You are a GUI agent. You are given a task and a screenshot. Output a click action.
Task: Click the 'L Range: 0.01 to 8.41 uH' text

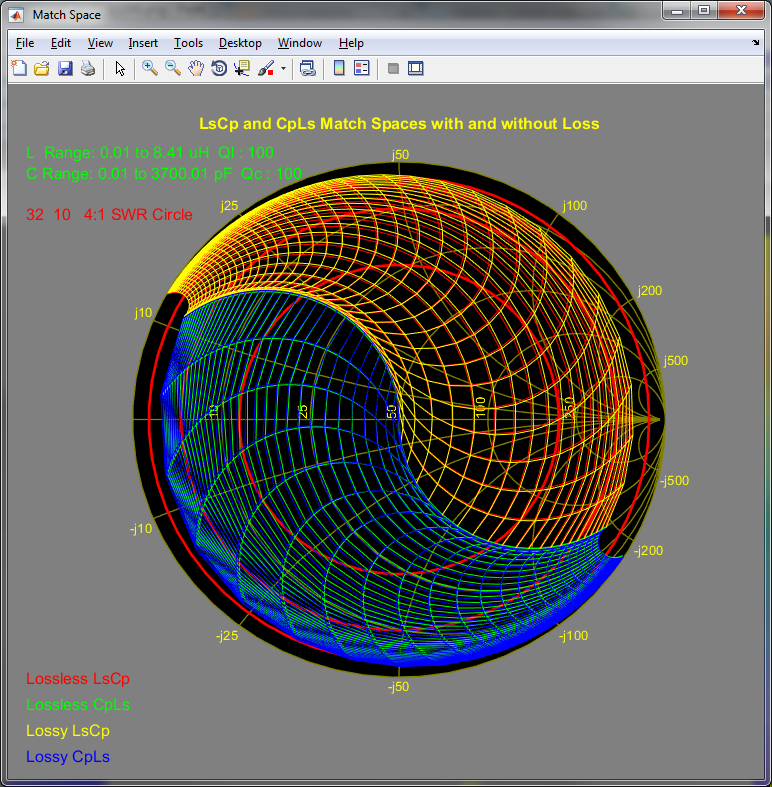click(150, 153)
